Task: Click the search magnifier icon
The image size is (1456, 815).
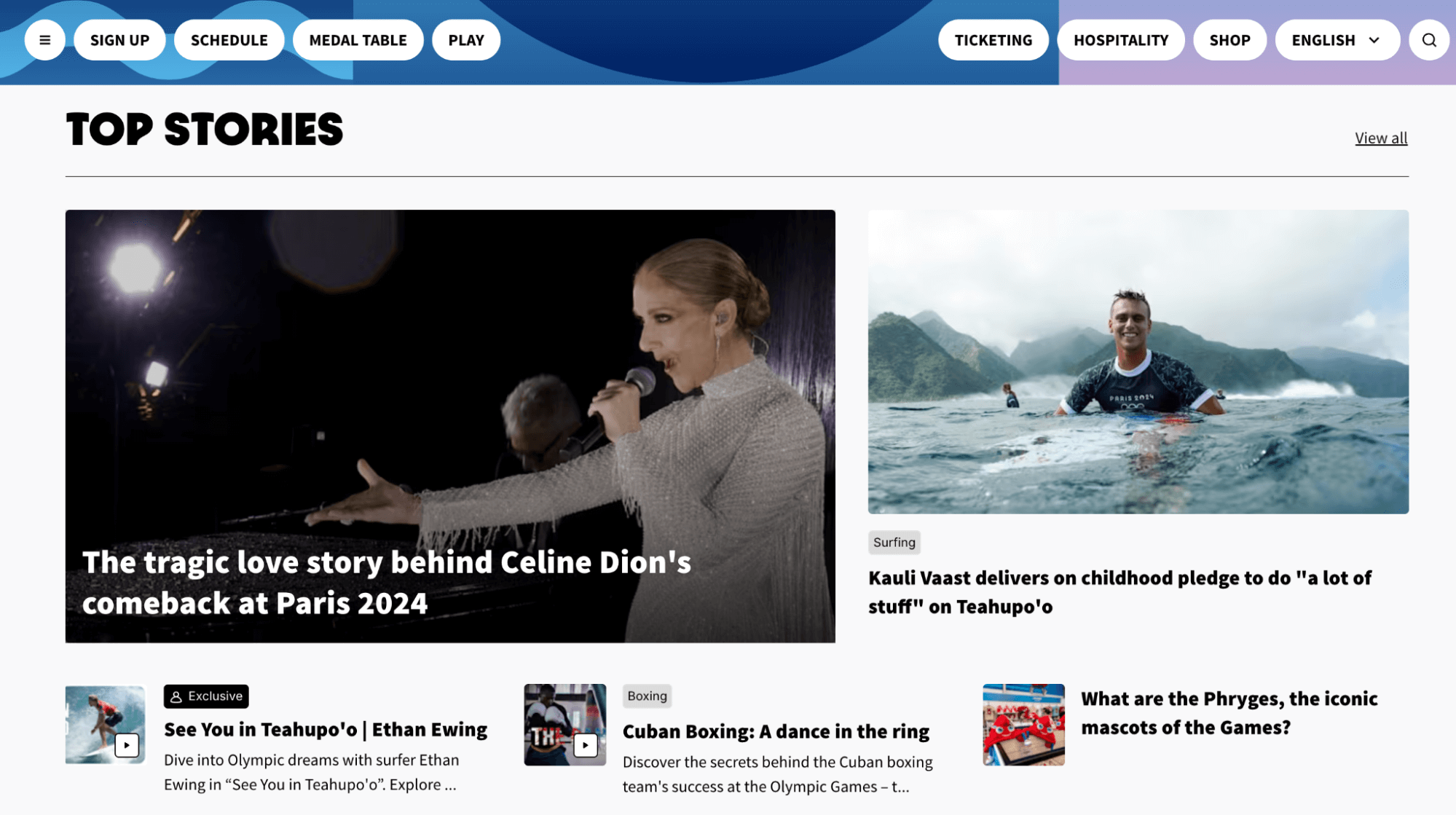Action: coord(1428,40)
